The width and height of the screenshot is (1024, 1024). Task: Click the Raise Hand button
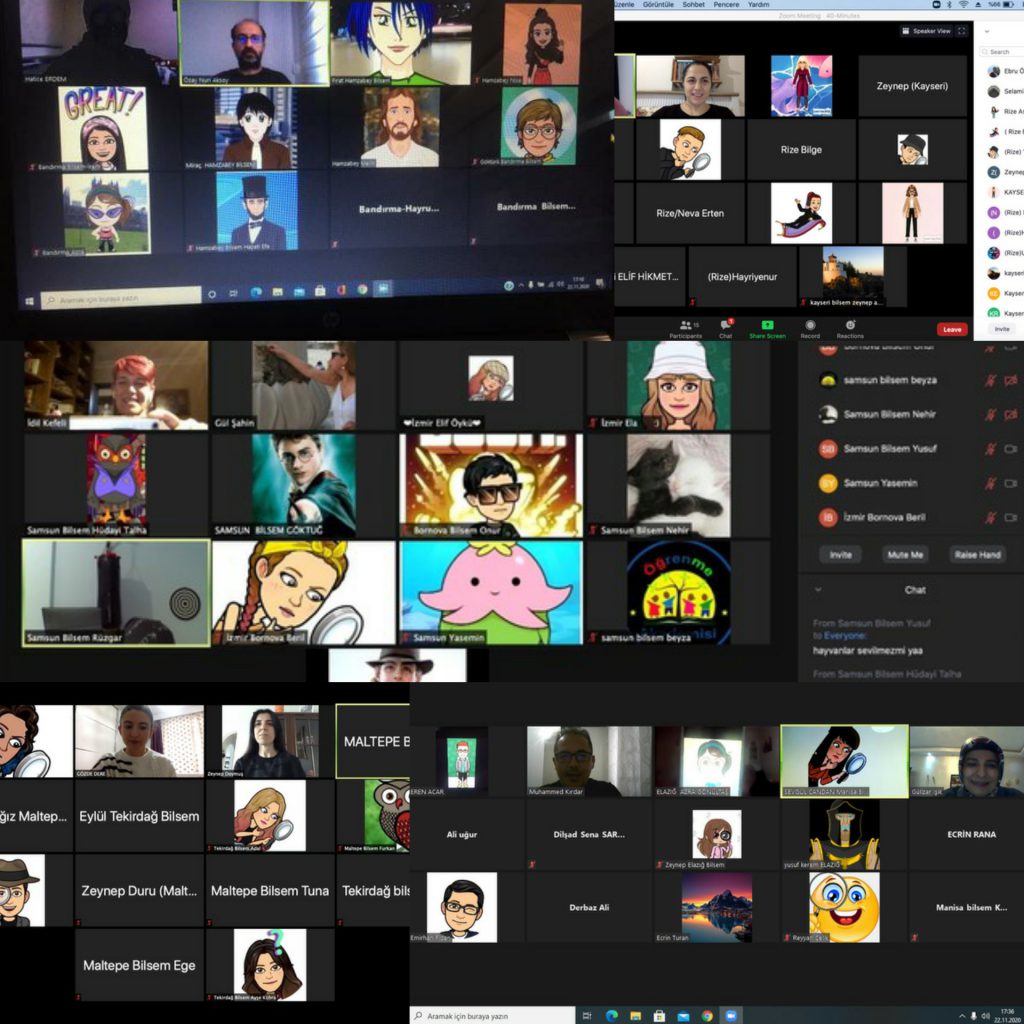coord(978,554)
